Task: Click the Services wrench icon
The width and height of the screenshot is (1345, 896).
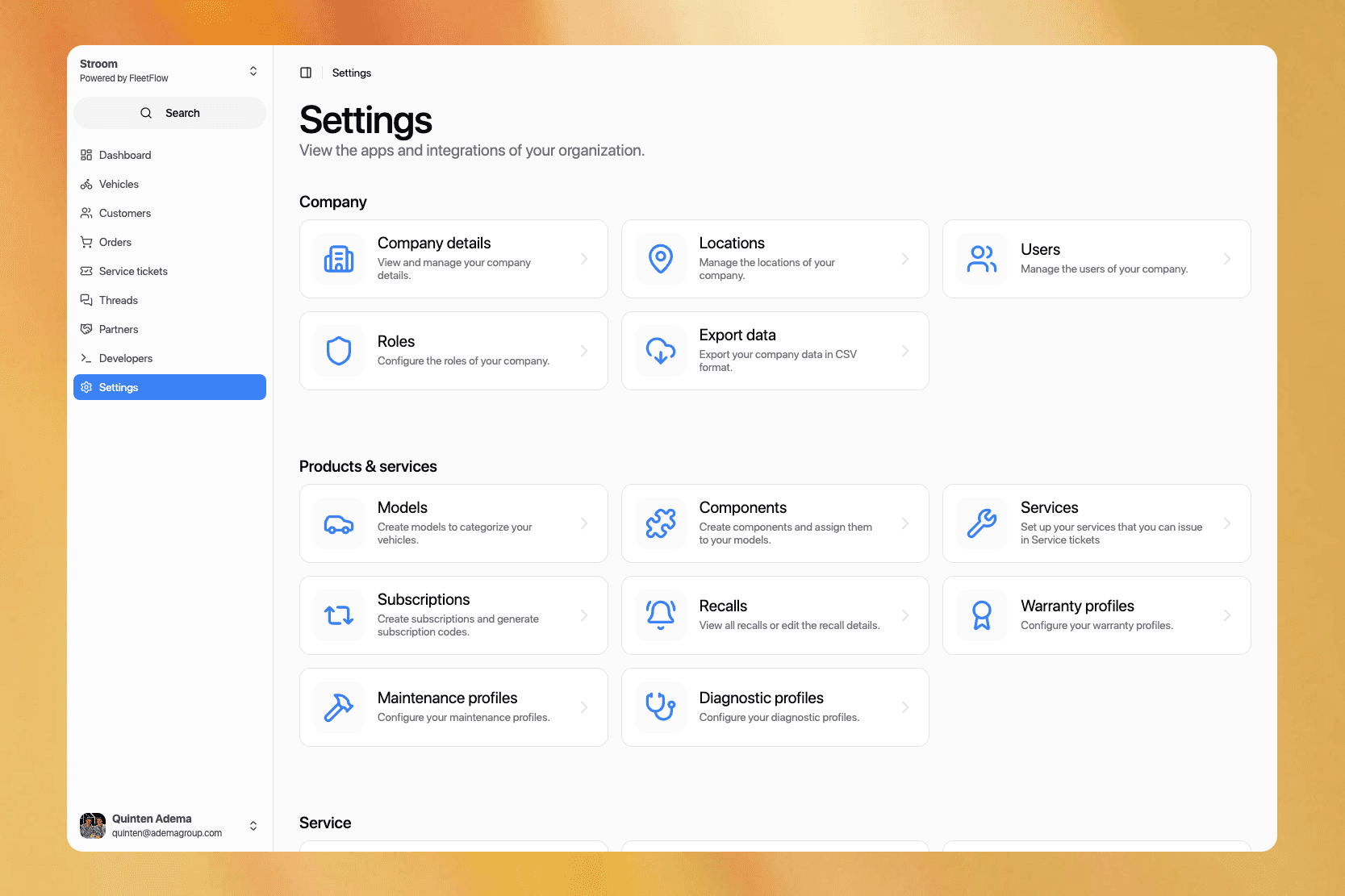Action: pyautogui.click(x=982, y=523)
